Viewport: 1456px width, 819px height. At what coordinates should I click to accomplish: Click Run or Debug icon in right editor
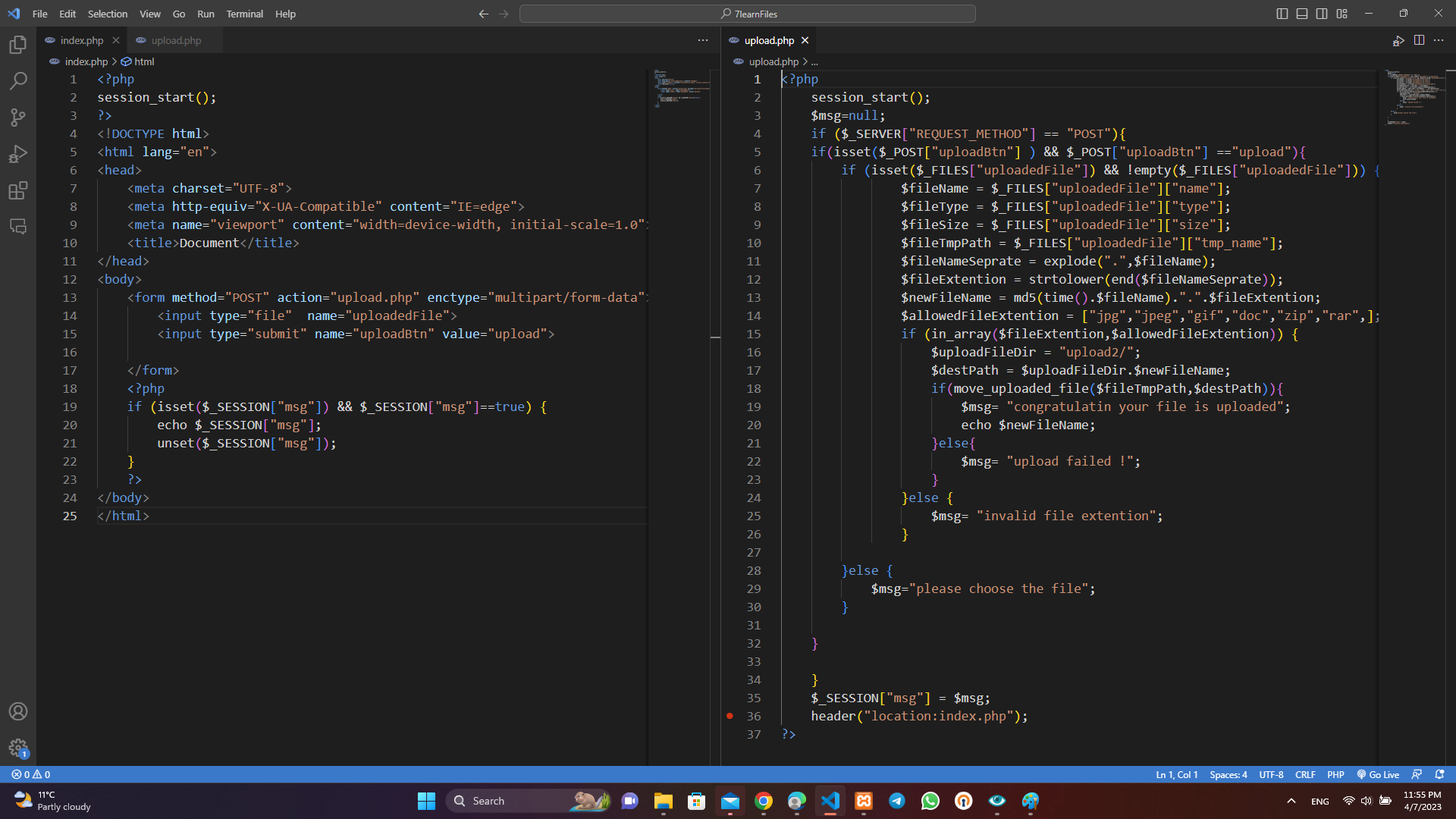coord(1398,40)
